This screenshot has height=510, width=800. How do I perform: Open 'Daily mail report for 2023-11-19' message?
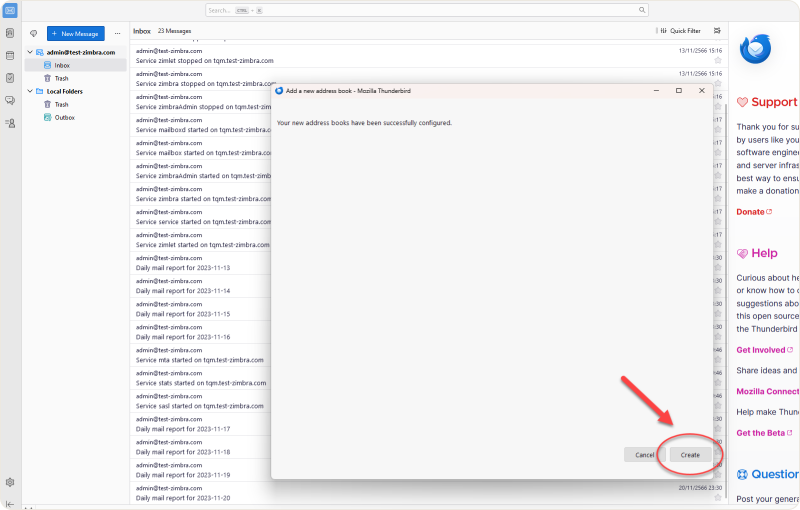[x=201, y=470]
